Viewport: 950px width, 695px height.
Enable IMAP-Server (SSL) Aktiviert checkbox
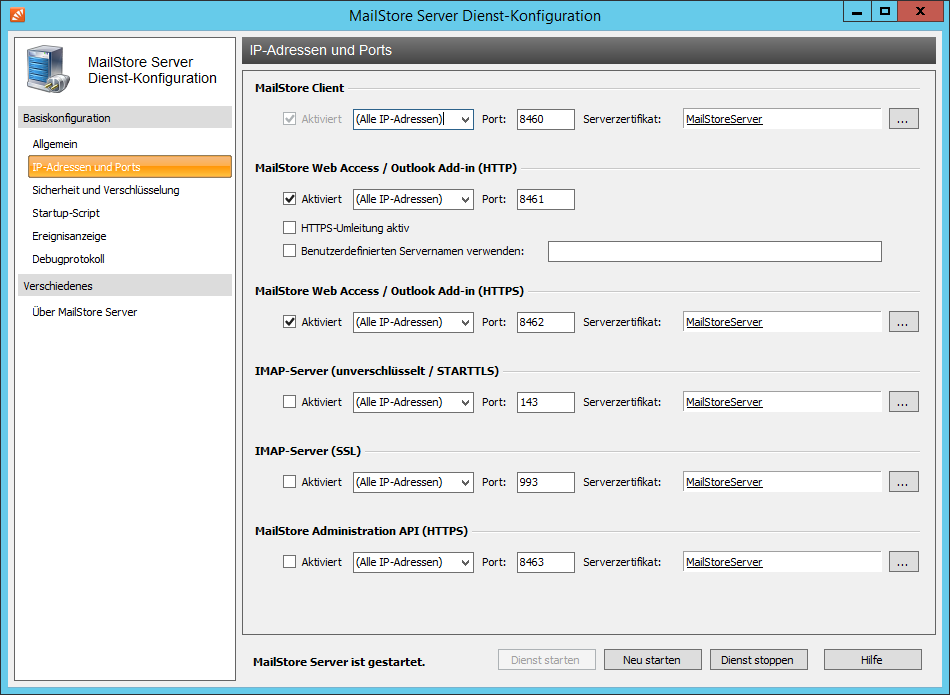(x=290, y=482)
